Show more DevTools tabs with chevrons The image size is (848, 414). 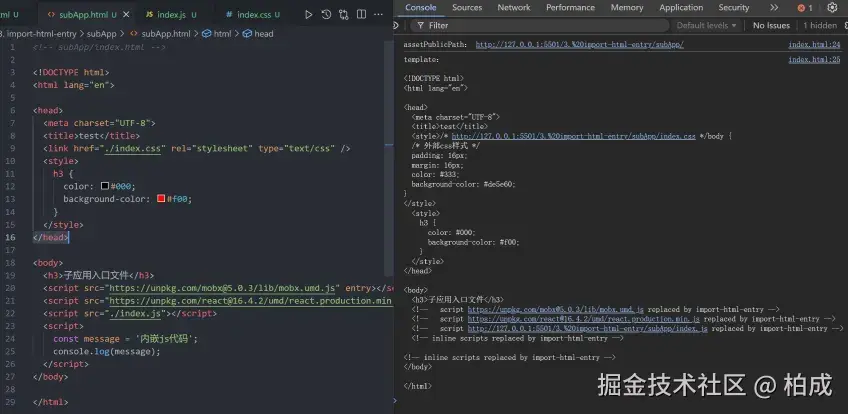(x=774, y=8)
